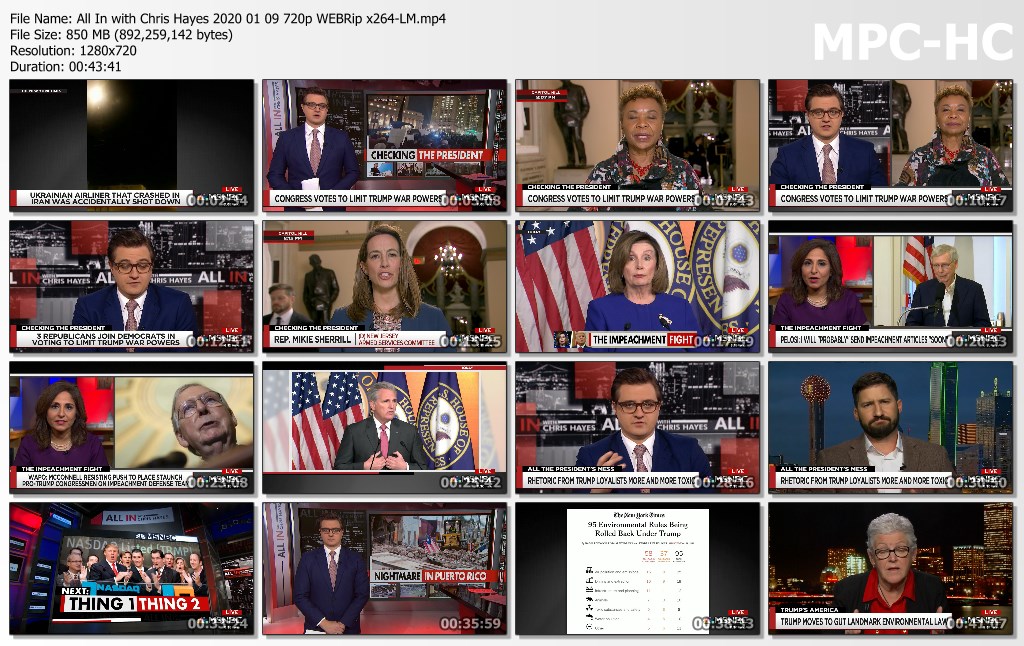1024x646 pixels.
Task: Open the thumbnail captioned 'Pelosi: I will probably send impeachment articles'
Action: [891, 287]
